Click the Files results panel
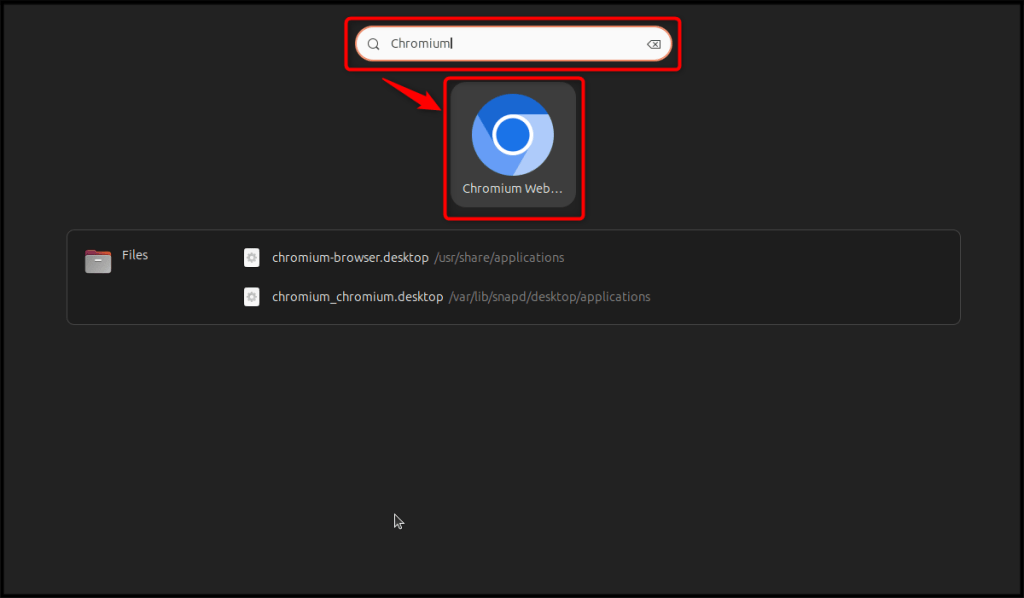Image resolution: width=1024 pixels, height=598 pixels. pyautogui.click(x=513, y=277)
